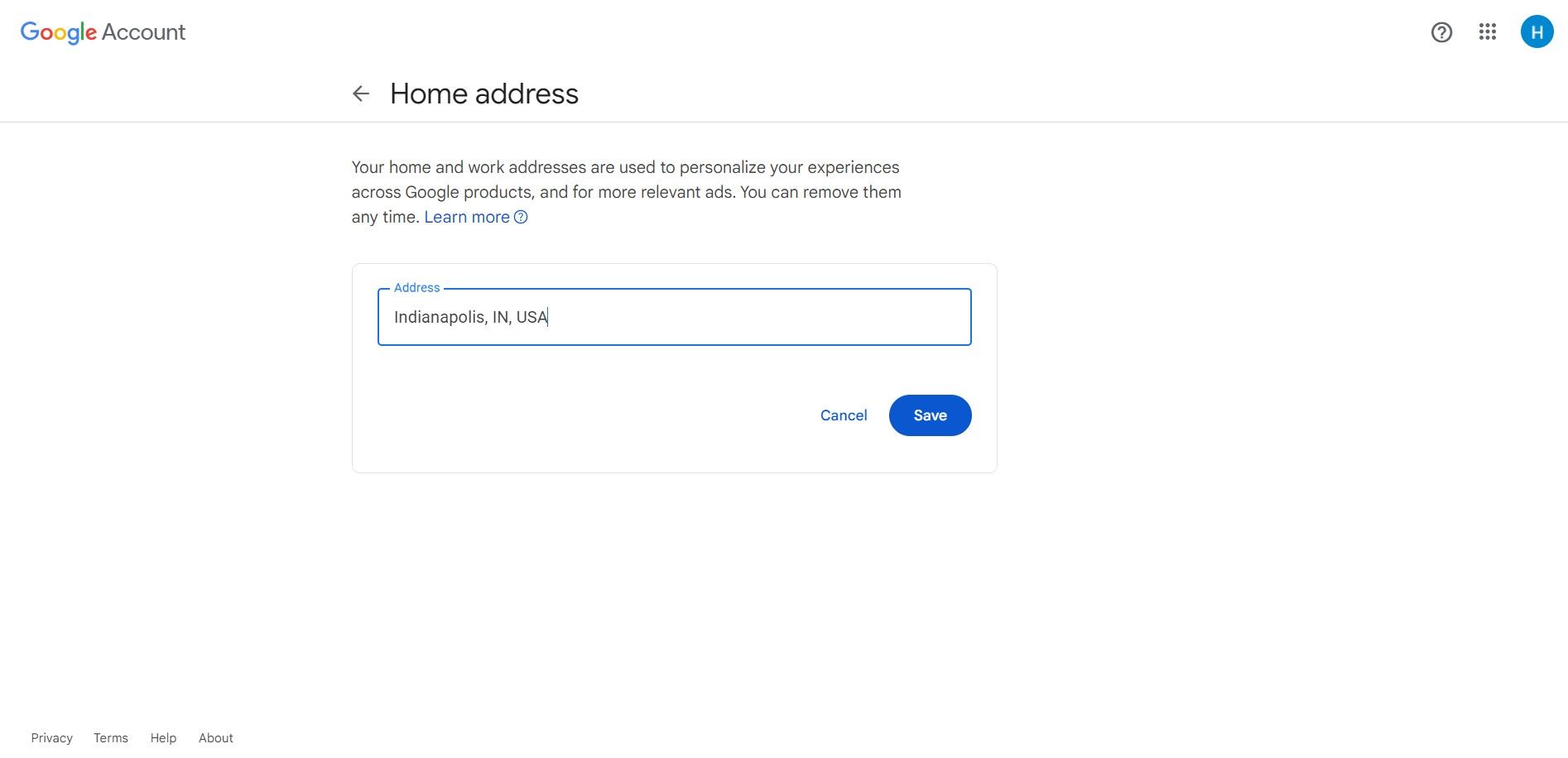Viewport: 1568px width, 758px height.
Task: Click the colorful Google wordmark
Action: coord(58,32)
